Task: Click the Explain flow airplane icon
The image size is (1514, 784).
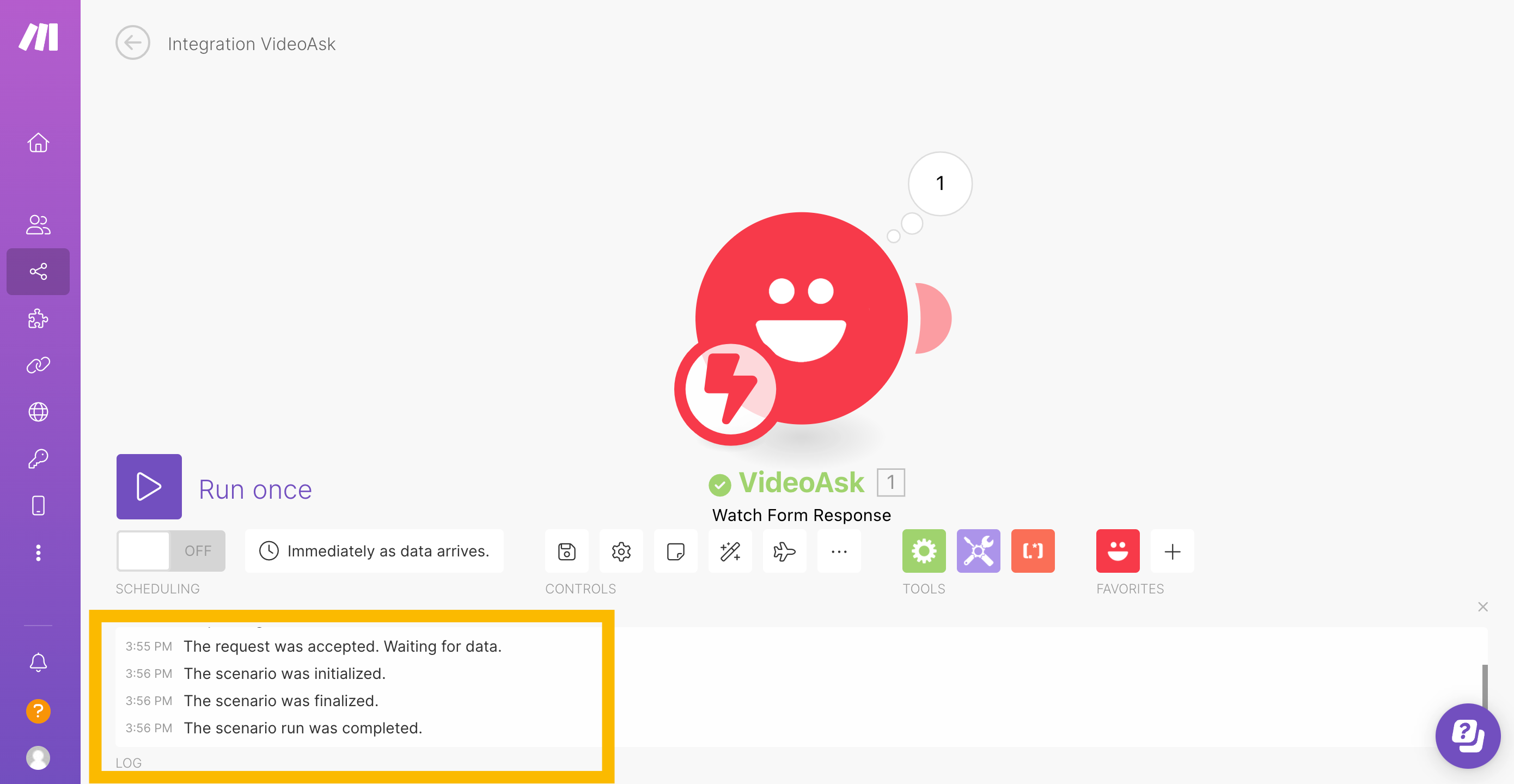Action: [785, 552]
